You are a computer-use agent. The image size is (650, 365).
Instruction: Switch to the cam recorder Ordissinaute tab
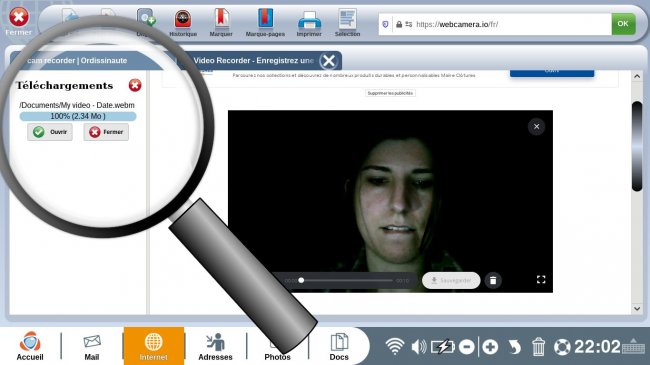(x=87, y=61)
